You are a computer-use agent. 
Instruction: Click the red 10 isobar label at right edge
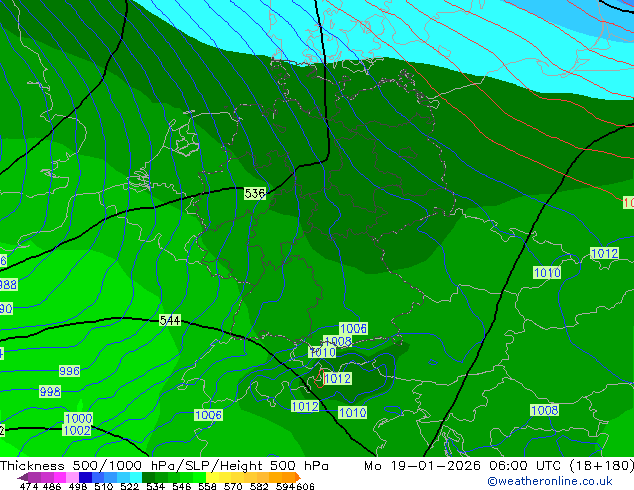pyautogui.click(x=628, y=203)
